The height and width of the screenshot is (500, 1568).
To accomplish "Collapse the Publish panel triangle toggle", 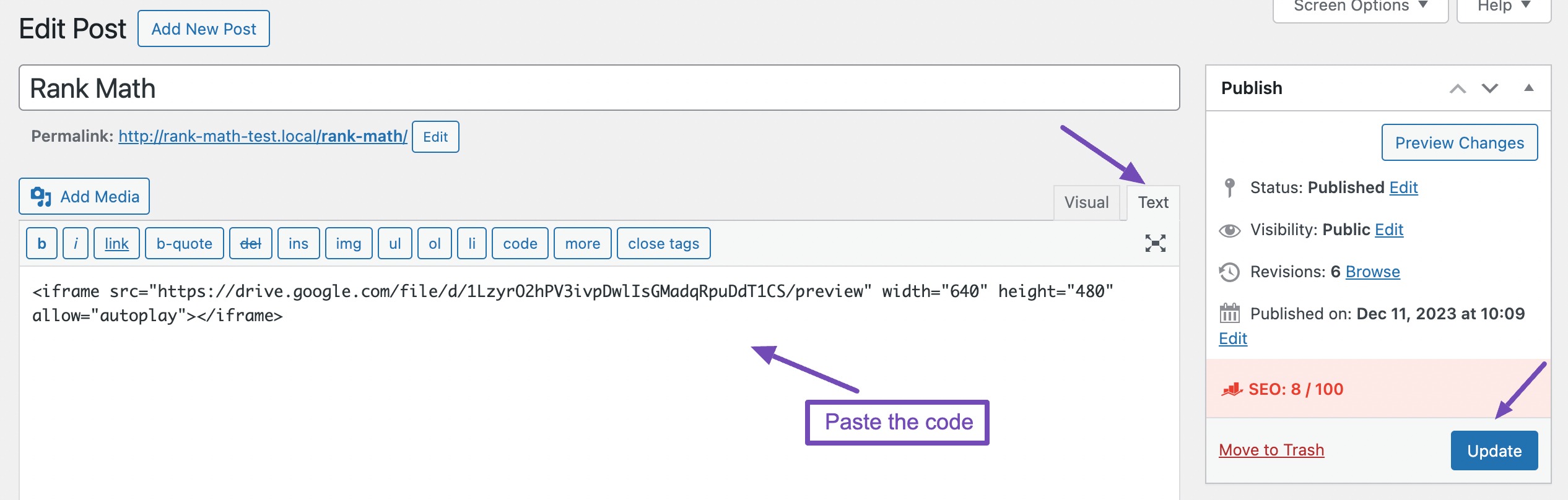I will [x=1528, y=88].
